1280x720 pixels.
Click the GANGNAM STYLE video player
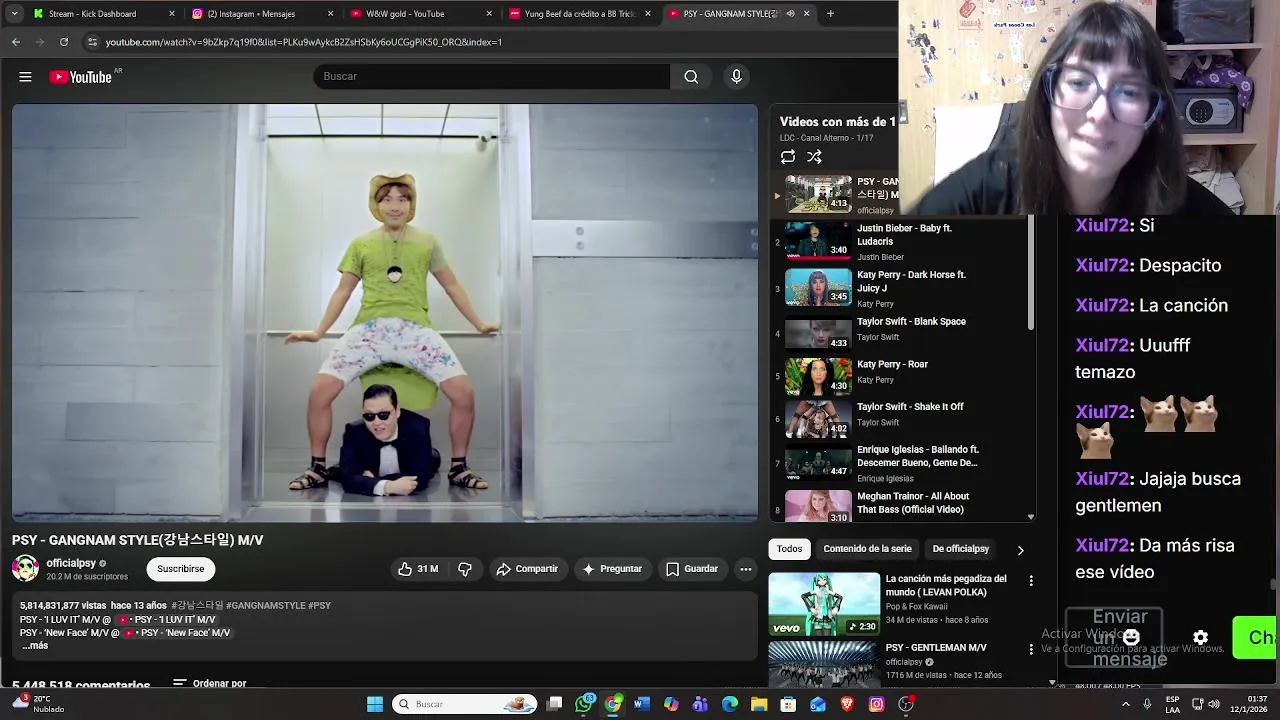385,313
